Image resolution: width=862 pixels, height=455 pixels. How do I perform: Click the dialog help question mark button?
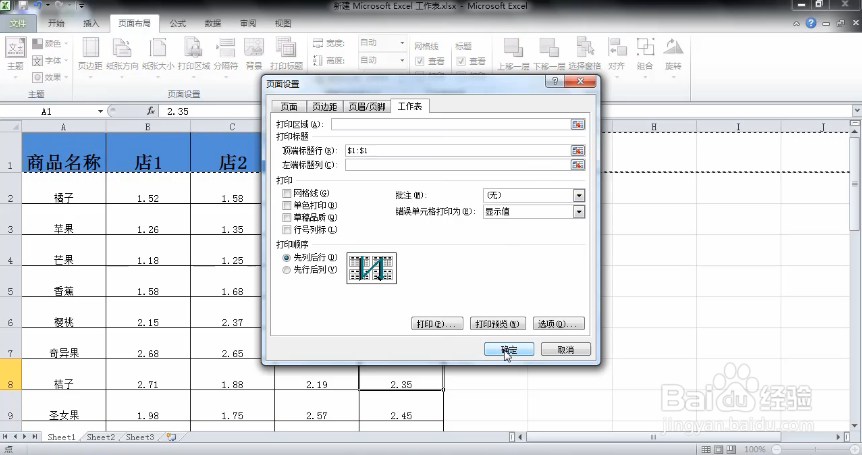555,82
